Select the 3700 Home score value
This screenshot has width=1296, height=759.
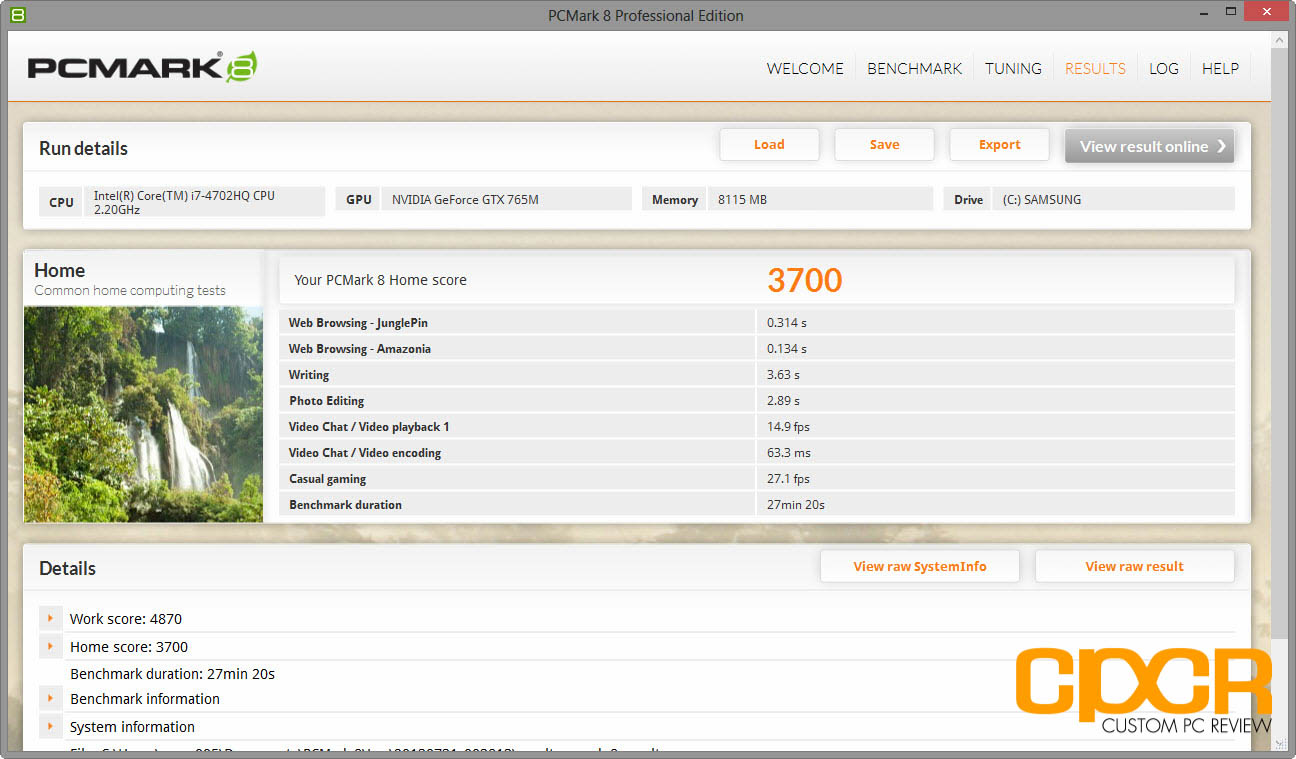805,281
